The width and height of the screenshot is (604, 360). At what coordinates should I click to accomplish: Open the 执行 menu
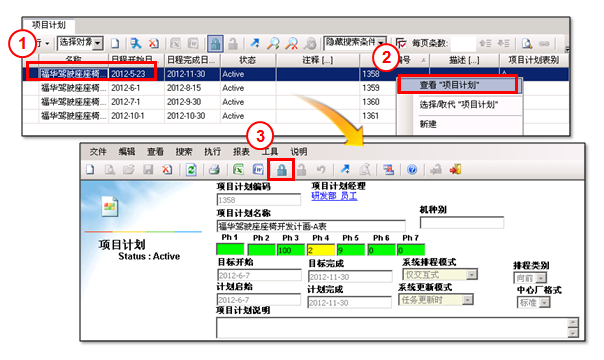pyautogui.click(x=213, y=152)
